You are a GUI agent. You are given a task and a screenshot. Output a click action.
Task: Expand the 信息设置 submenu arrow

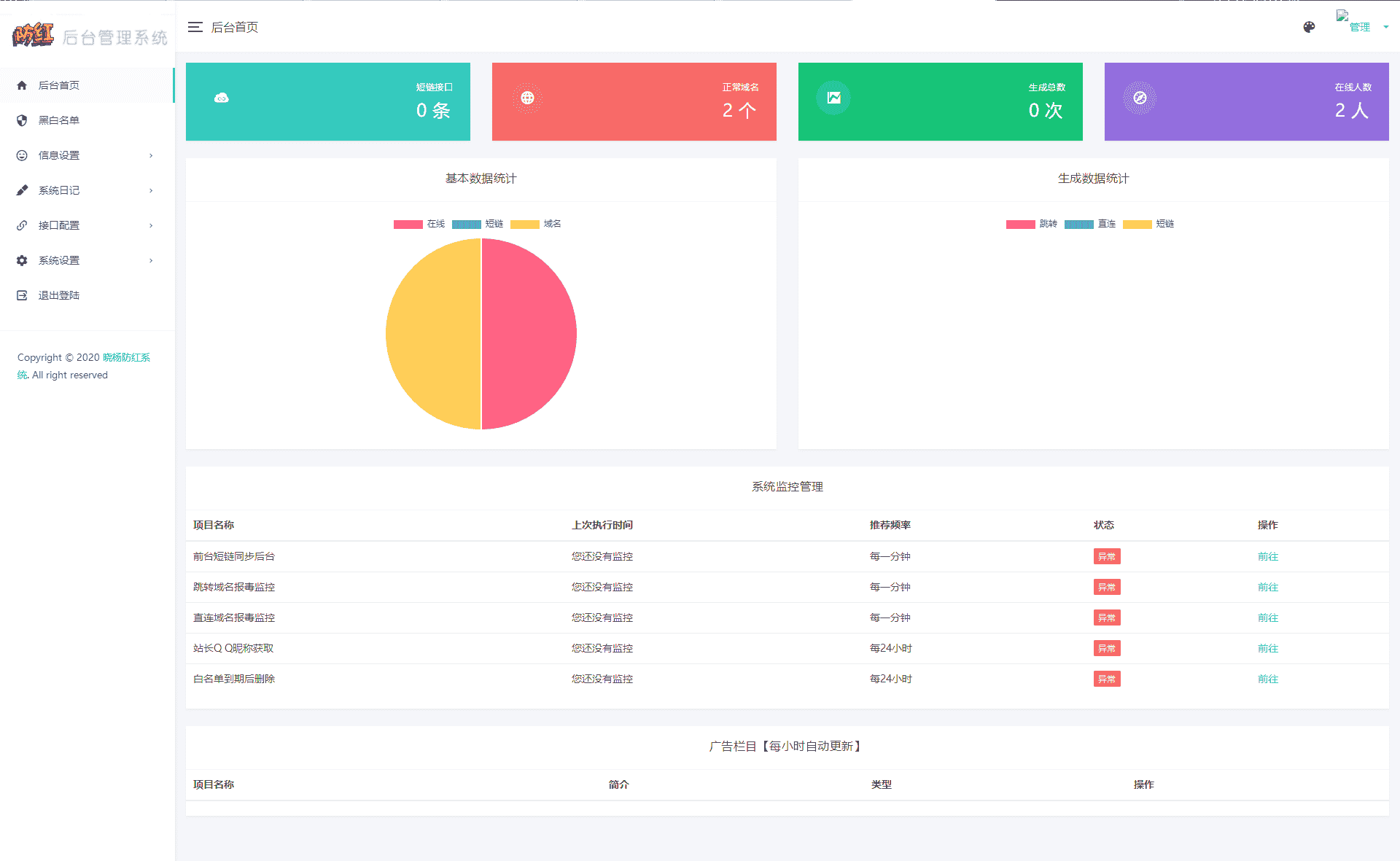[x=151, y=155]
